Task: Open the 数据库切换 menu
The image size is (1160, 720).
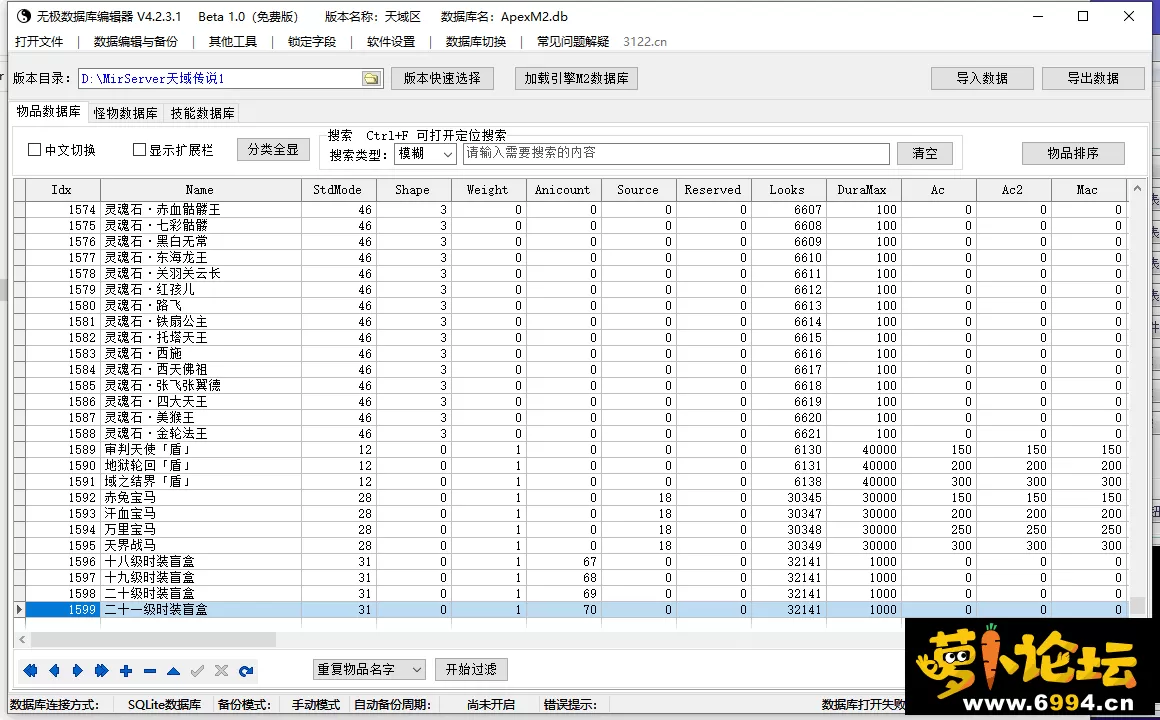Action: coord(476,41)
